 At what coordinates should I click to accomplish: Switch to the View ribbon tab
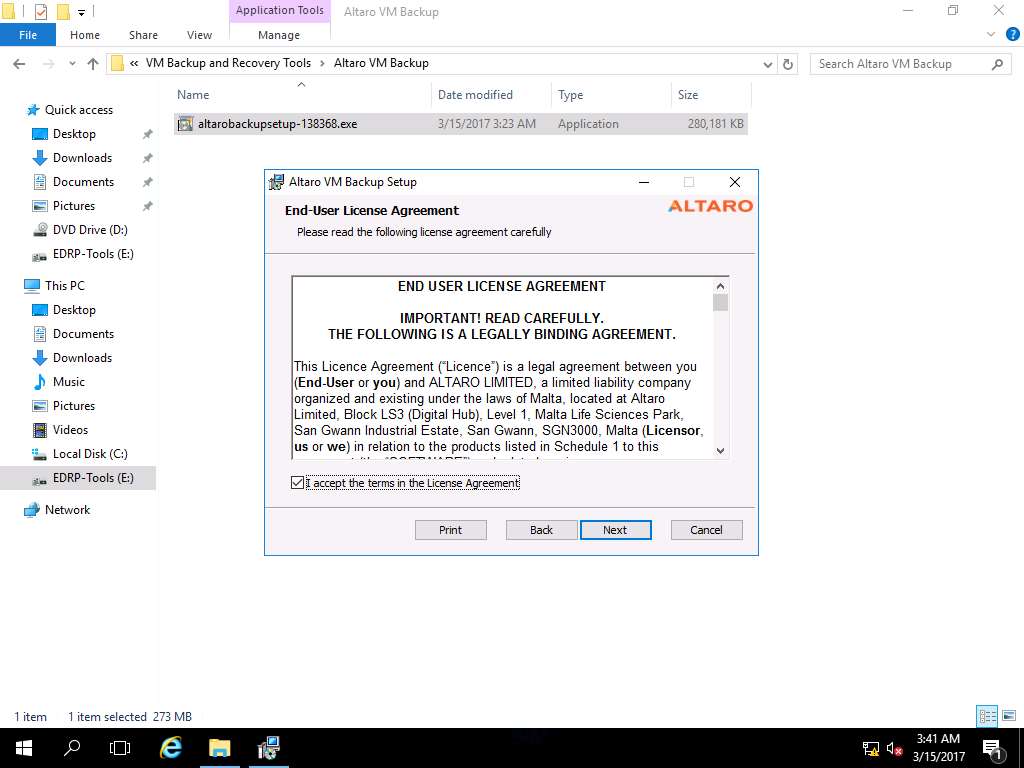(199, 35)
